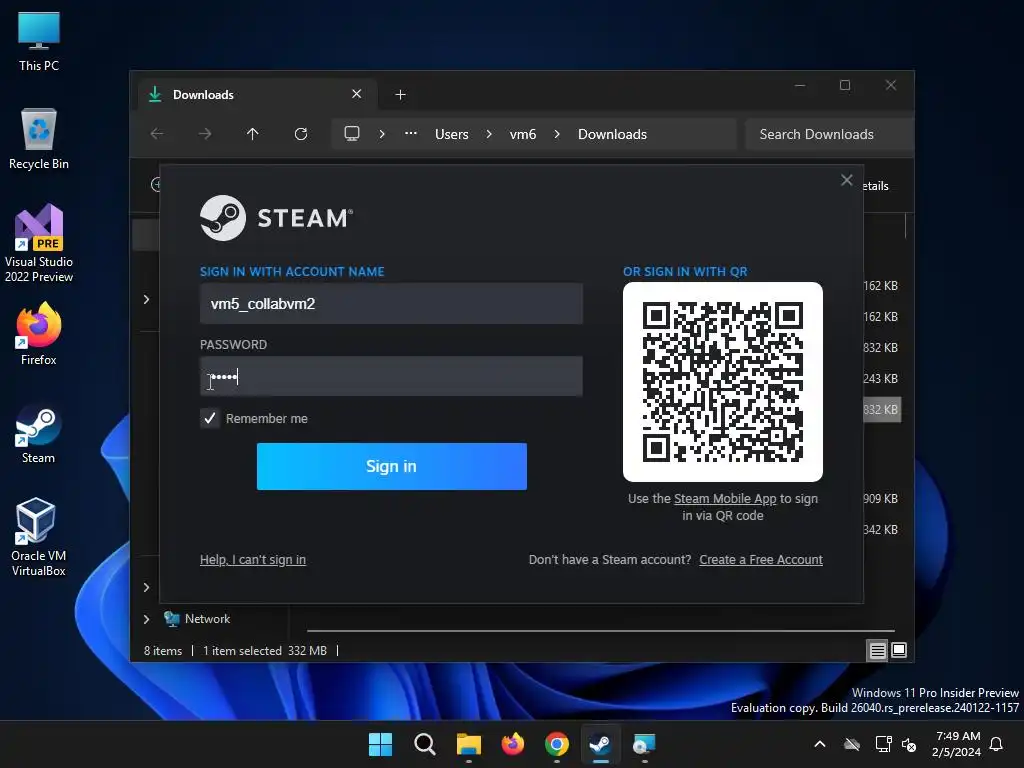The image size is (1024, 768).
Task: Show hidden breadcrumb path with ellipsis
Action: tap(411, 133)
